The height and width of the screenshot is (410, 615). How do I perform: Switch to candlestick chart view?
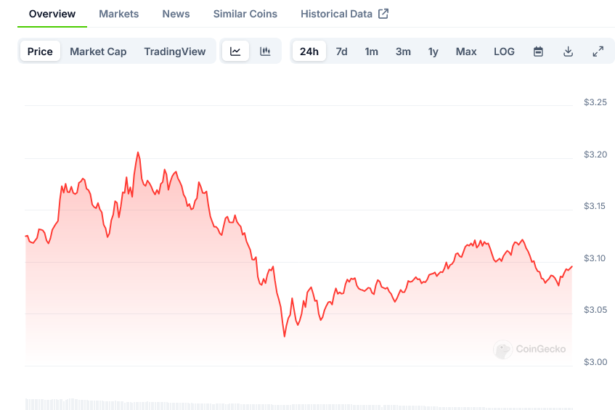point(265,52)
